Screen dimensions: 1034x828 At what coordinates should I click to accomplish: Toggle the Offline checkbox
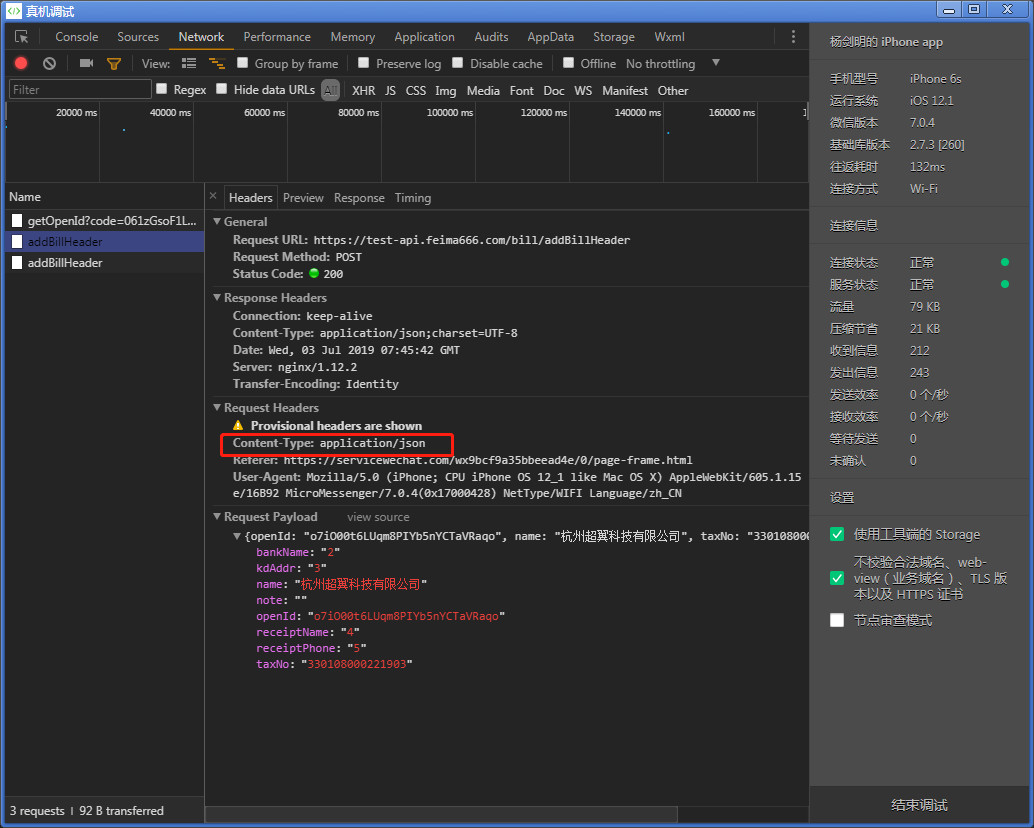[568, 63]
